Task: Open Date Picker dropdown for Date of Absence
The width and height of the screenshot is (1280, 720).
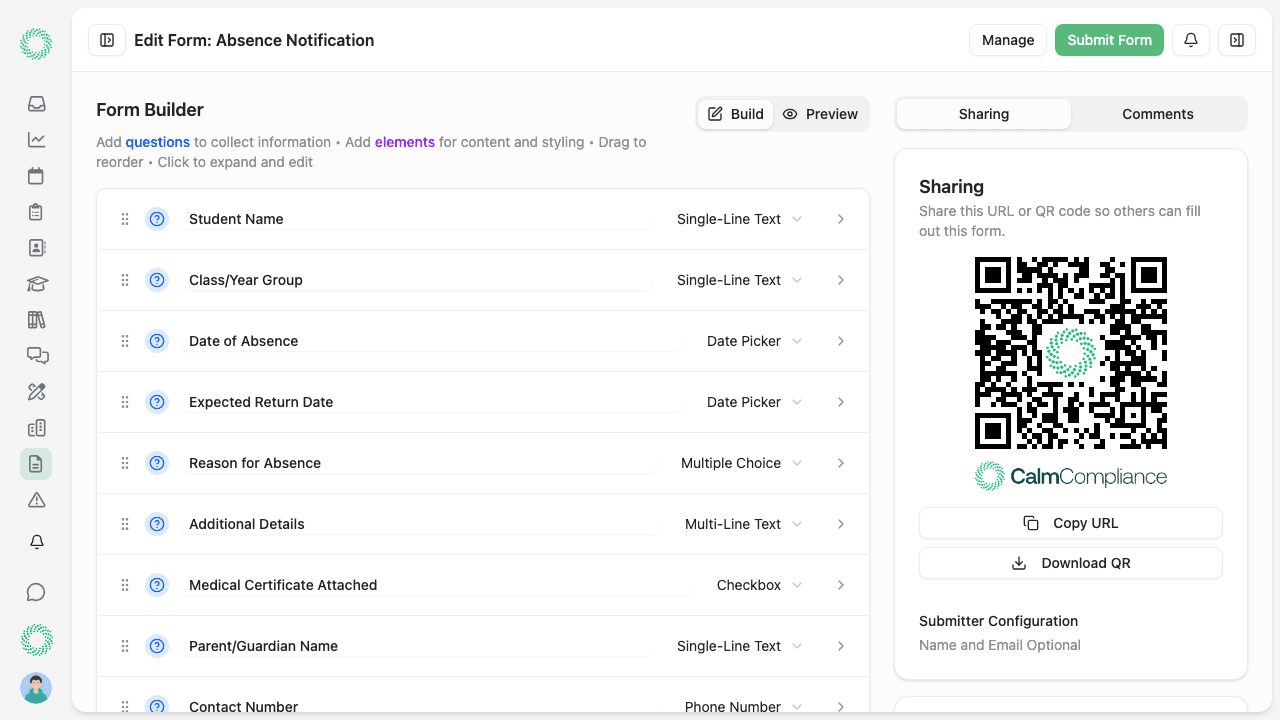Action: (754, 341)
